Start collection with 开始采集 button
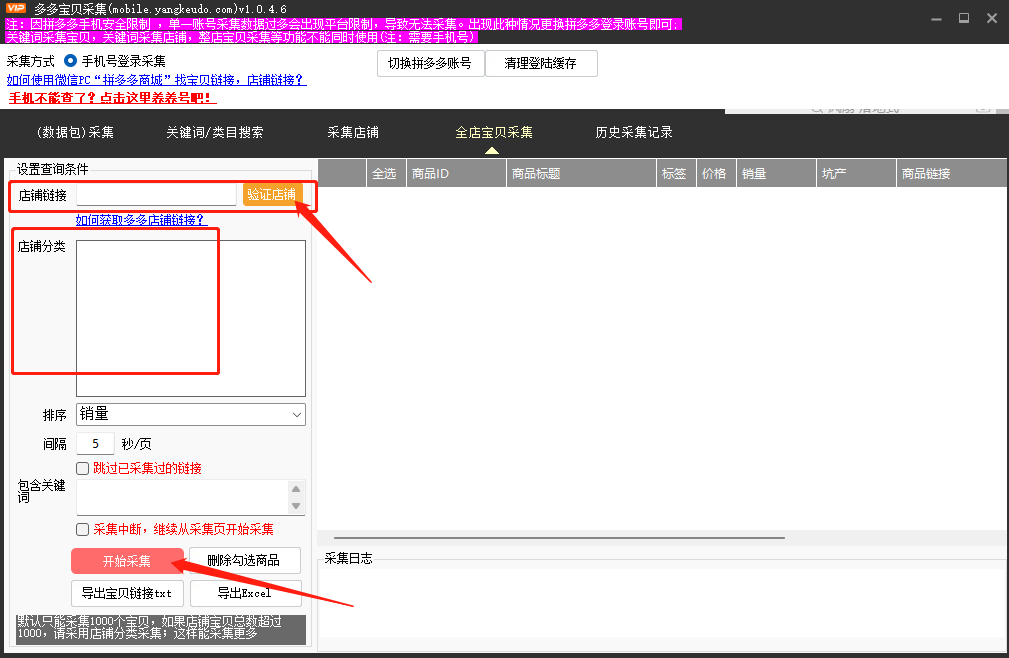 click(x=127, y=561)
